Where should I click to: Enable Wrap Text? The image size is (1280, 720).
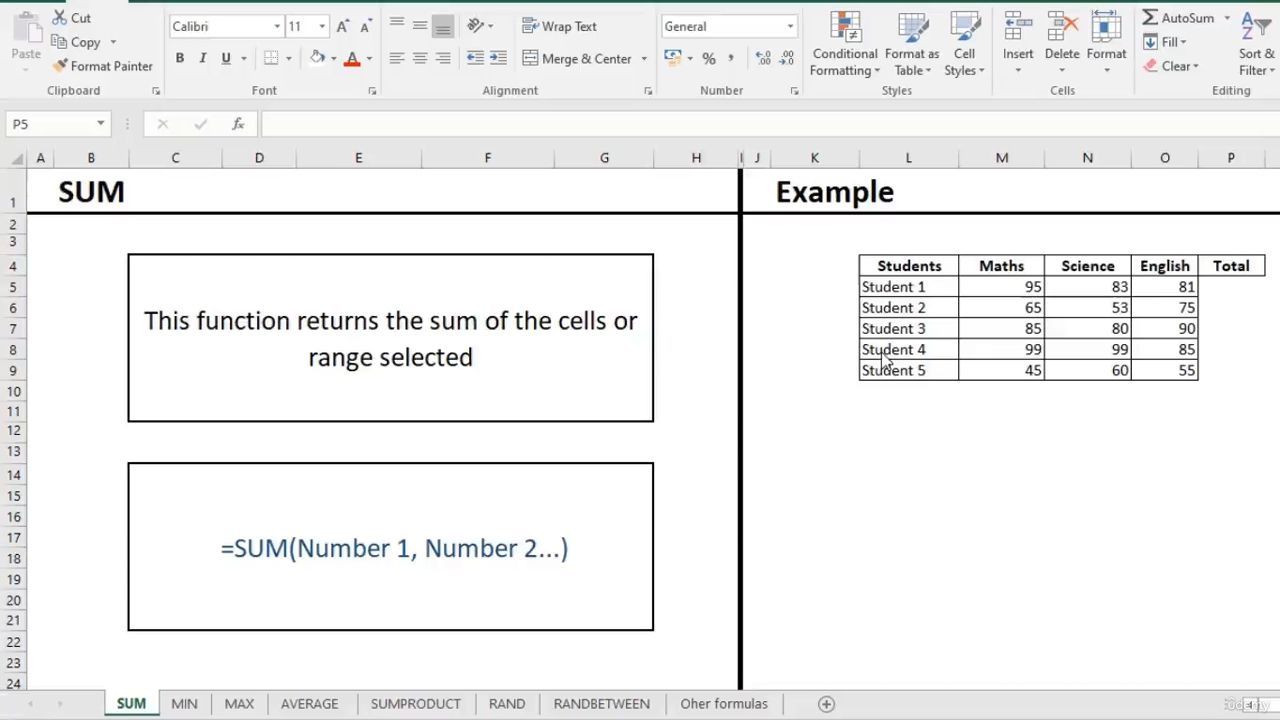pyautogui.click(x=559, y=26)
